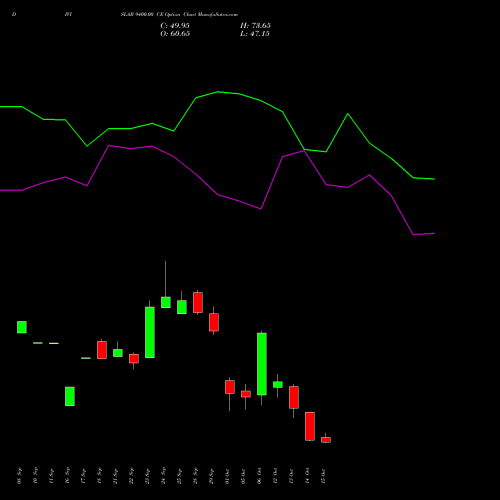This screenshot has width=500, height=500.
Task: Select the last red candle on the chart
Action: 326,439
